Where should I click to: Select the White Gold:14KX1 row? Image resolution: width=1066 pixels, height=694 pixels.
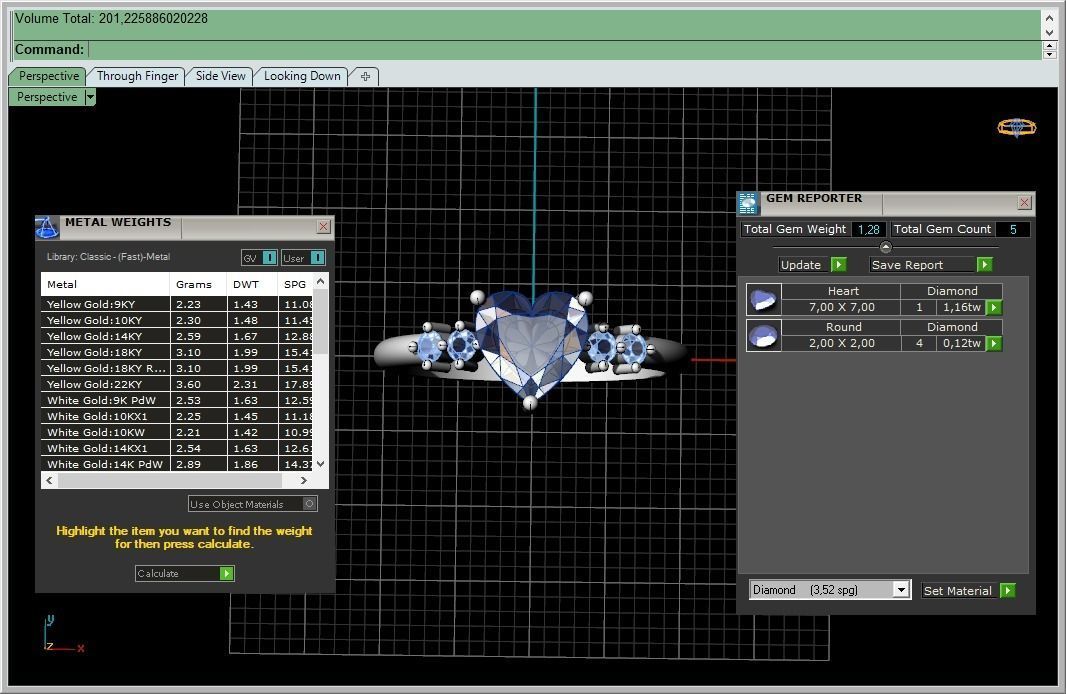[177, 448]
